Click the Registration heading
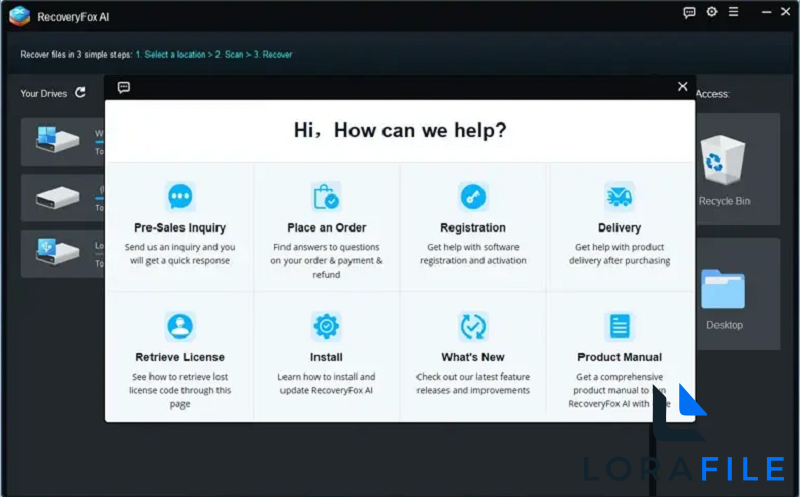The width and height of the screenshot is (800, 497). click(473, 228)
